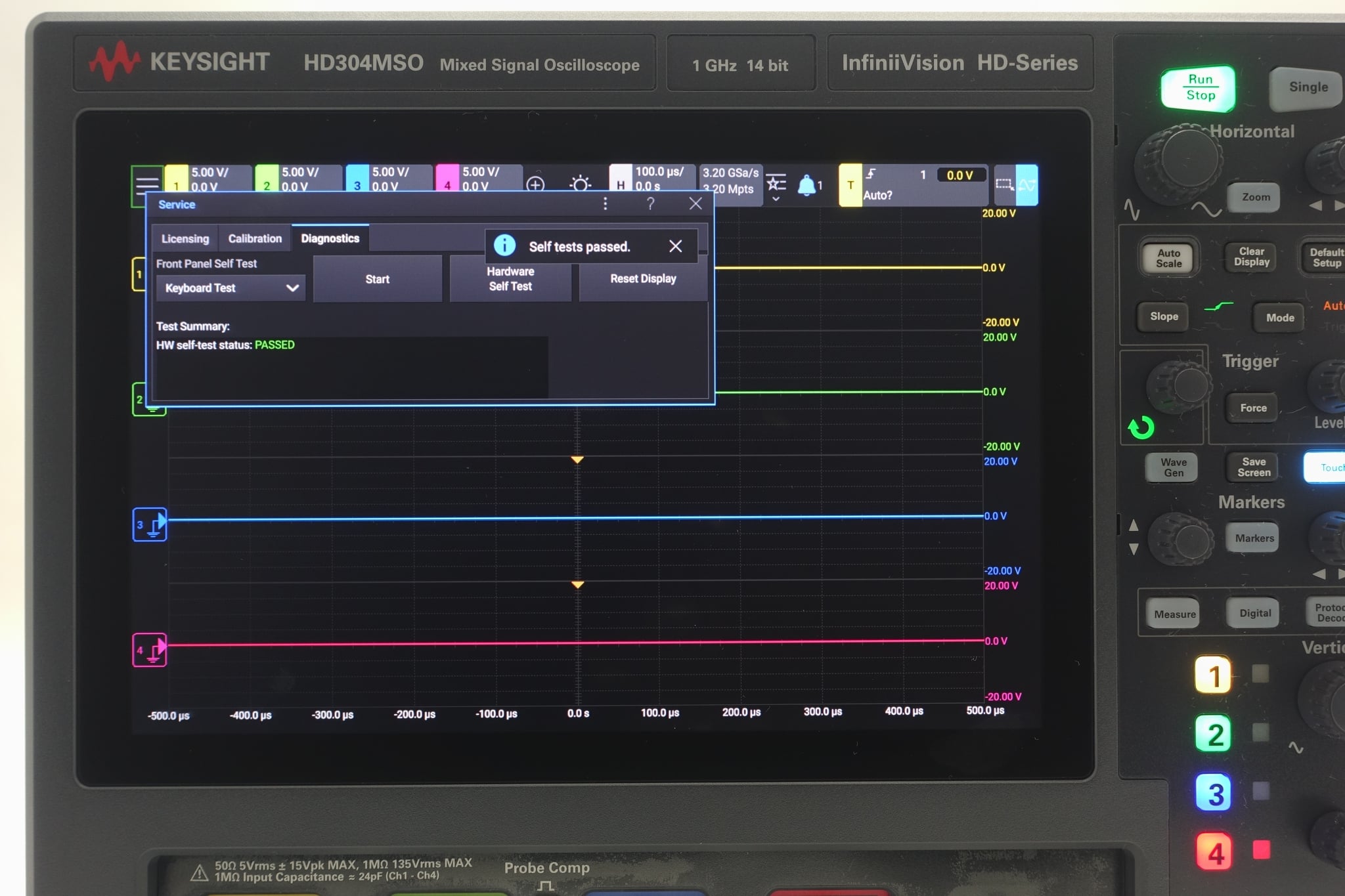Screen dimensions: 1345x896
Task: Open the channel 3 vertical settings badge
Action: click(x=389, y=179)
